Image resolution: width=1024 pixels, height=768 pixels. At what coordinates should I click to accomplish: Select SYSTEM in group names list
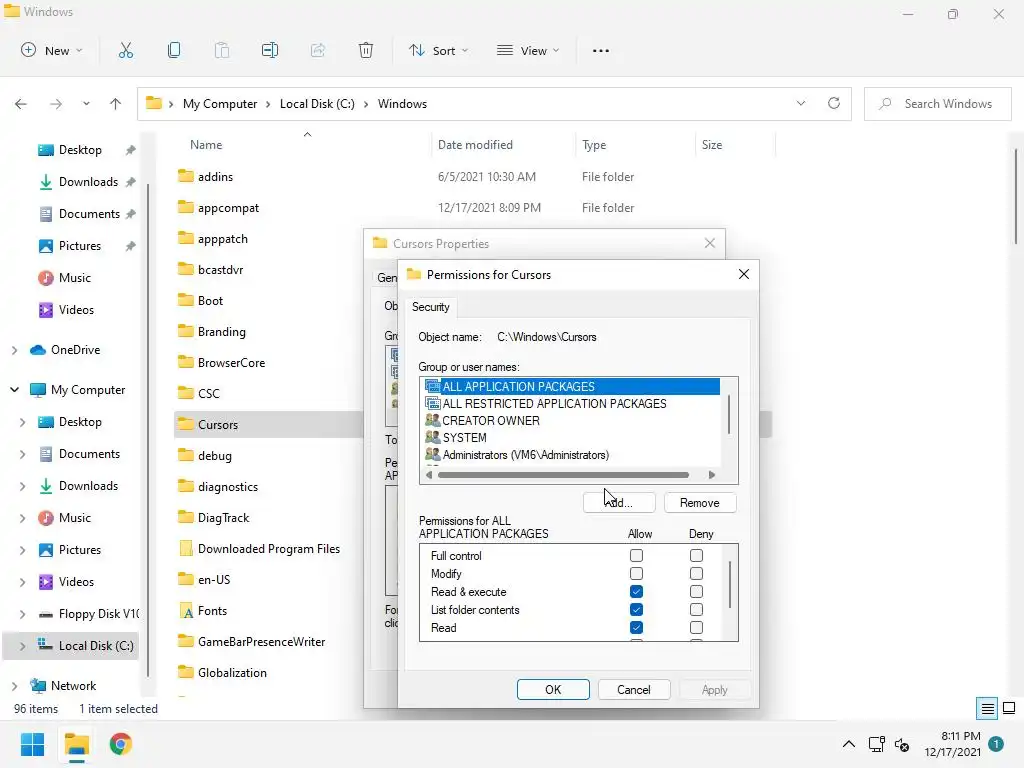point(464,438)
